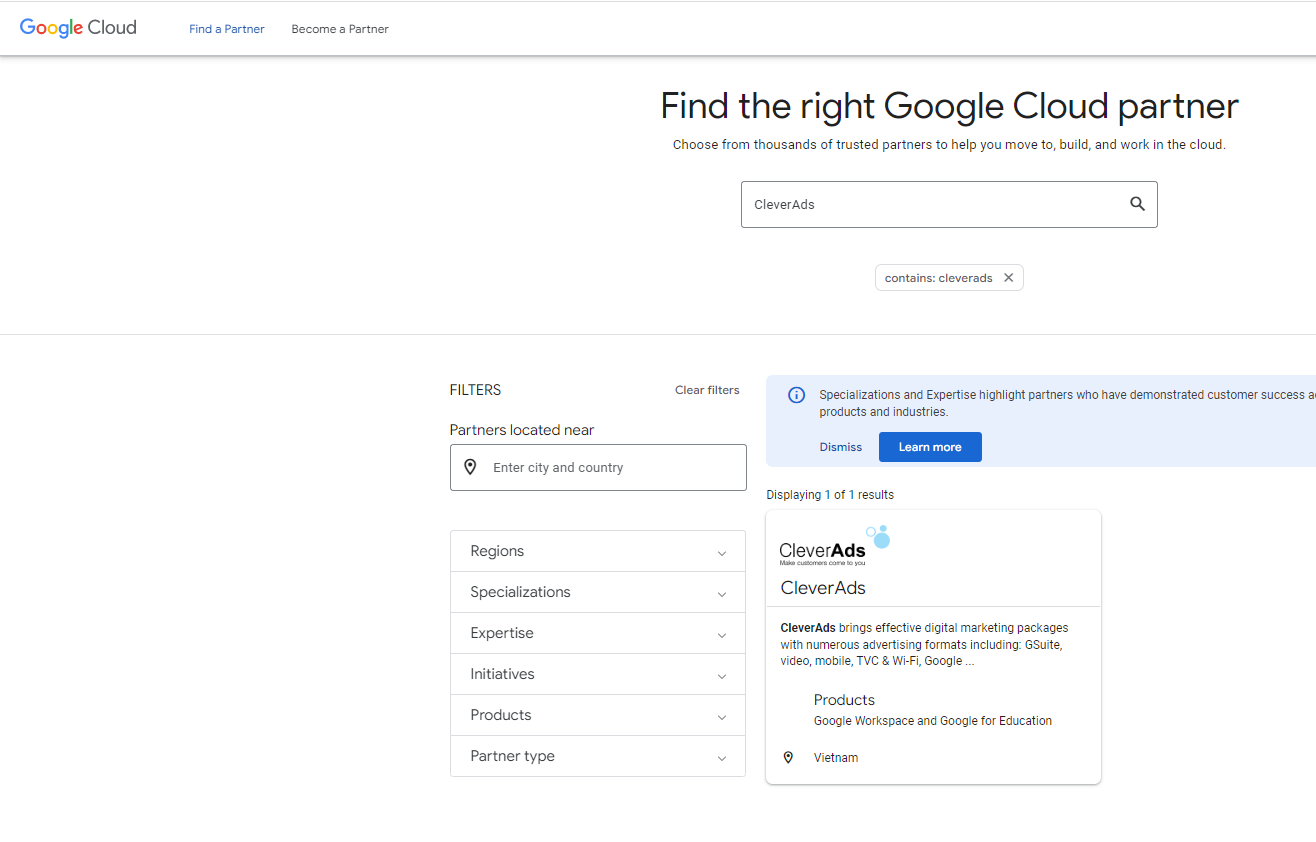This screenshot has width=1316, height=842.
Task: Expand the Regions filter
Action: pyautogui.click(x=598, y=551)
